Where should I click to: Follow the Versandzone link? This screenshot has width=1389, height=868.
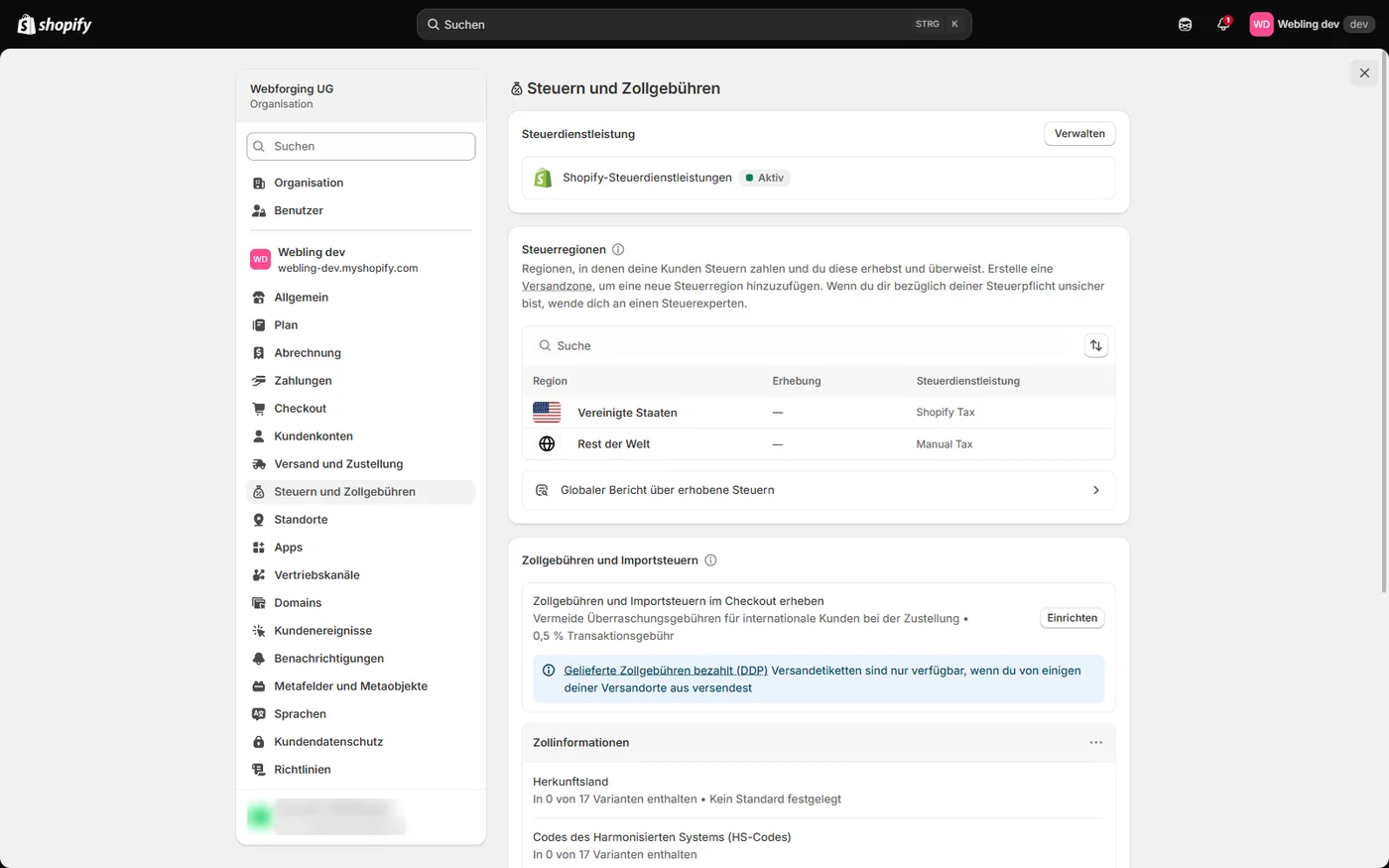pyautogui.click(x=557, y=286)
